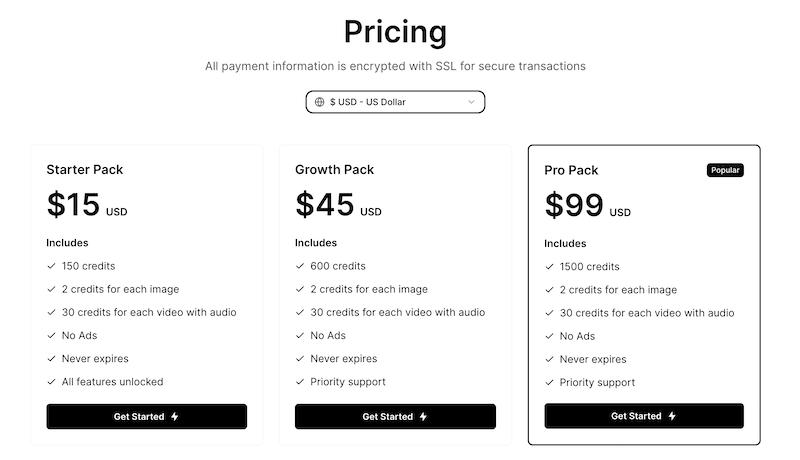Click lightning bolt icon in Starter Pack button
This screenshot has width=800, height=460.
pos(175,416)
